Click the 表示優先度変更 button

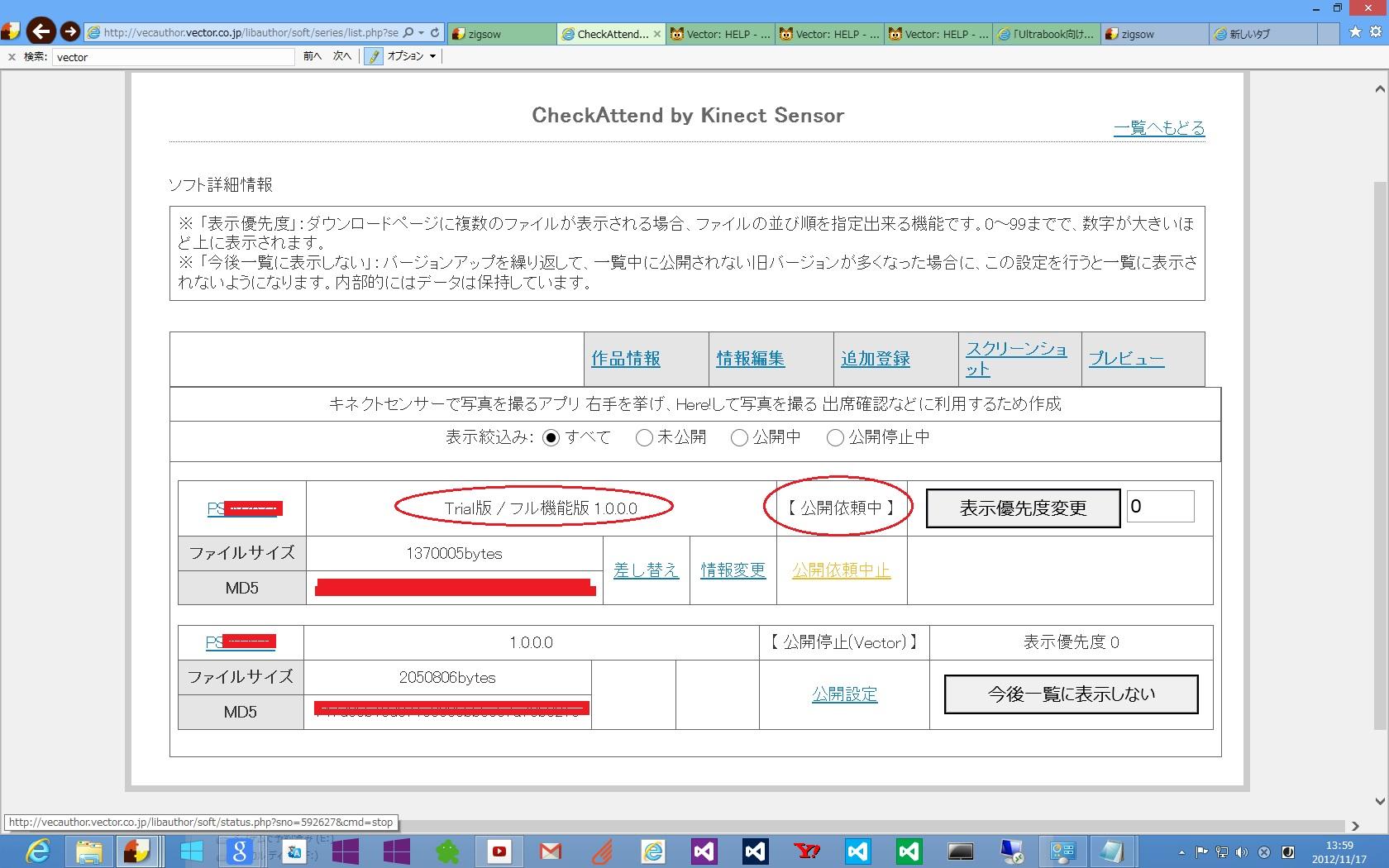[1023, 508]
